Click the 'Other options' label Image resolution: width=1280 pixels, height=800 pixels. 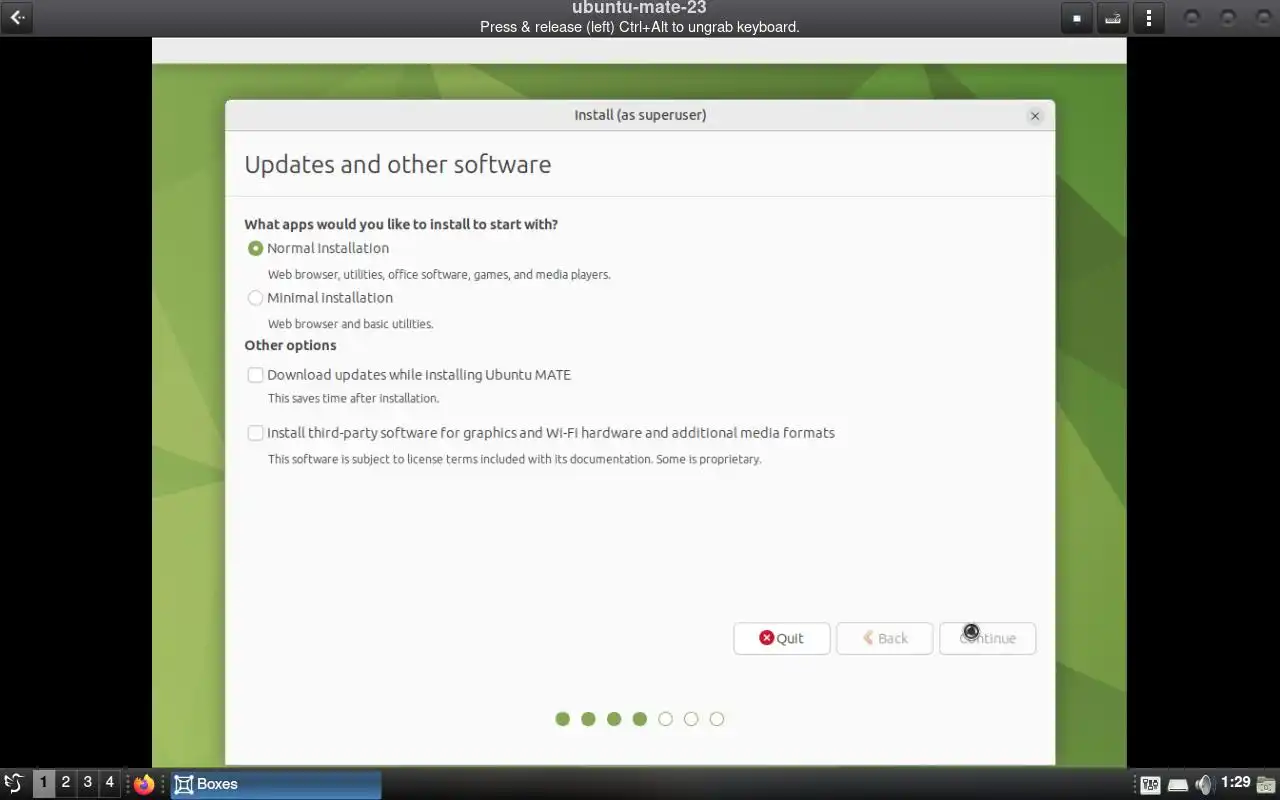[x=290, y=345]
